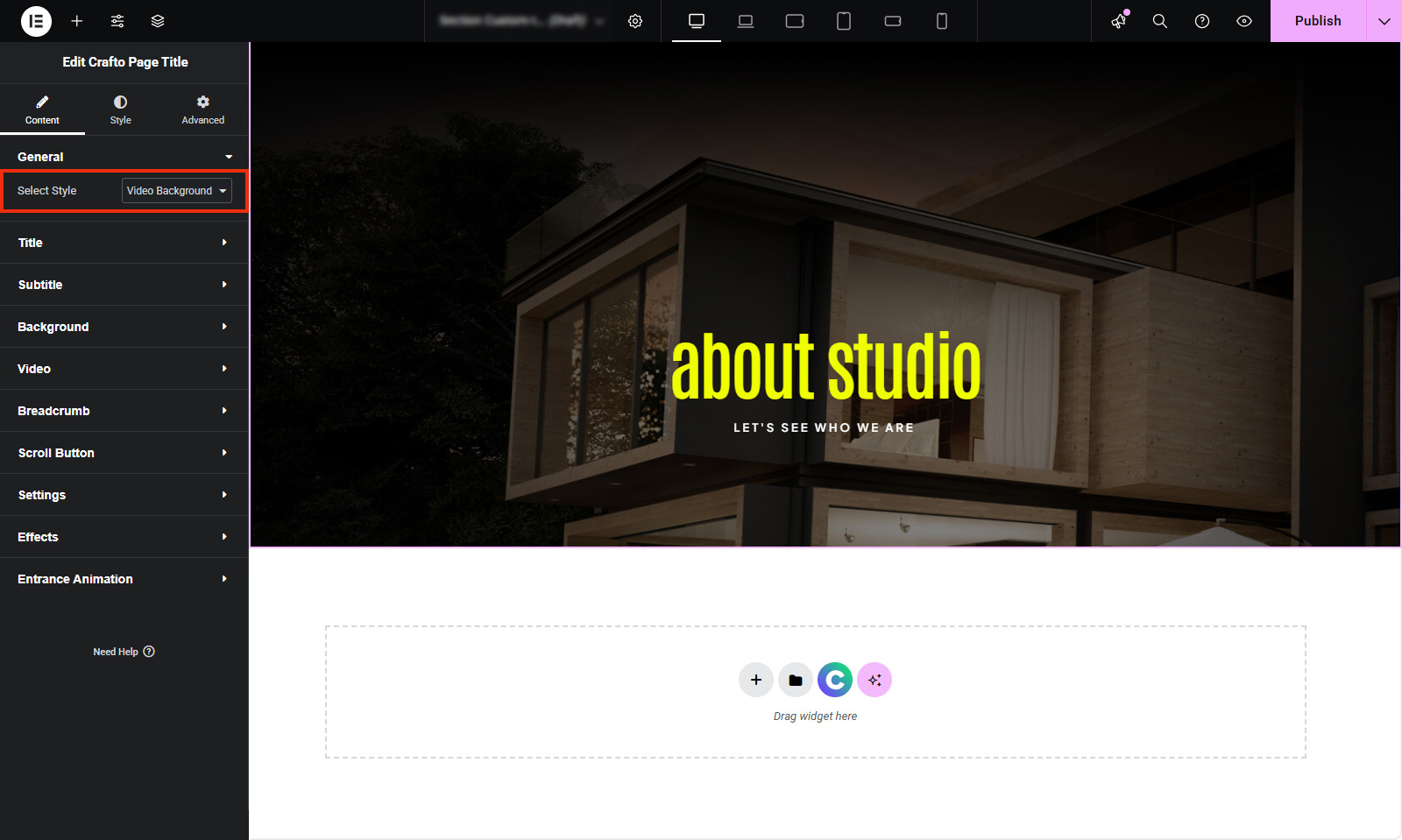Switch to laptop device view
Viewport: 1402px width, 840px height.
(746, 21)
